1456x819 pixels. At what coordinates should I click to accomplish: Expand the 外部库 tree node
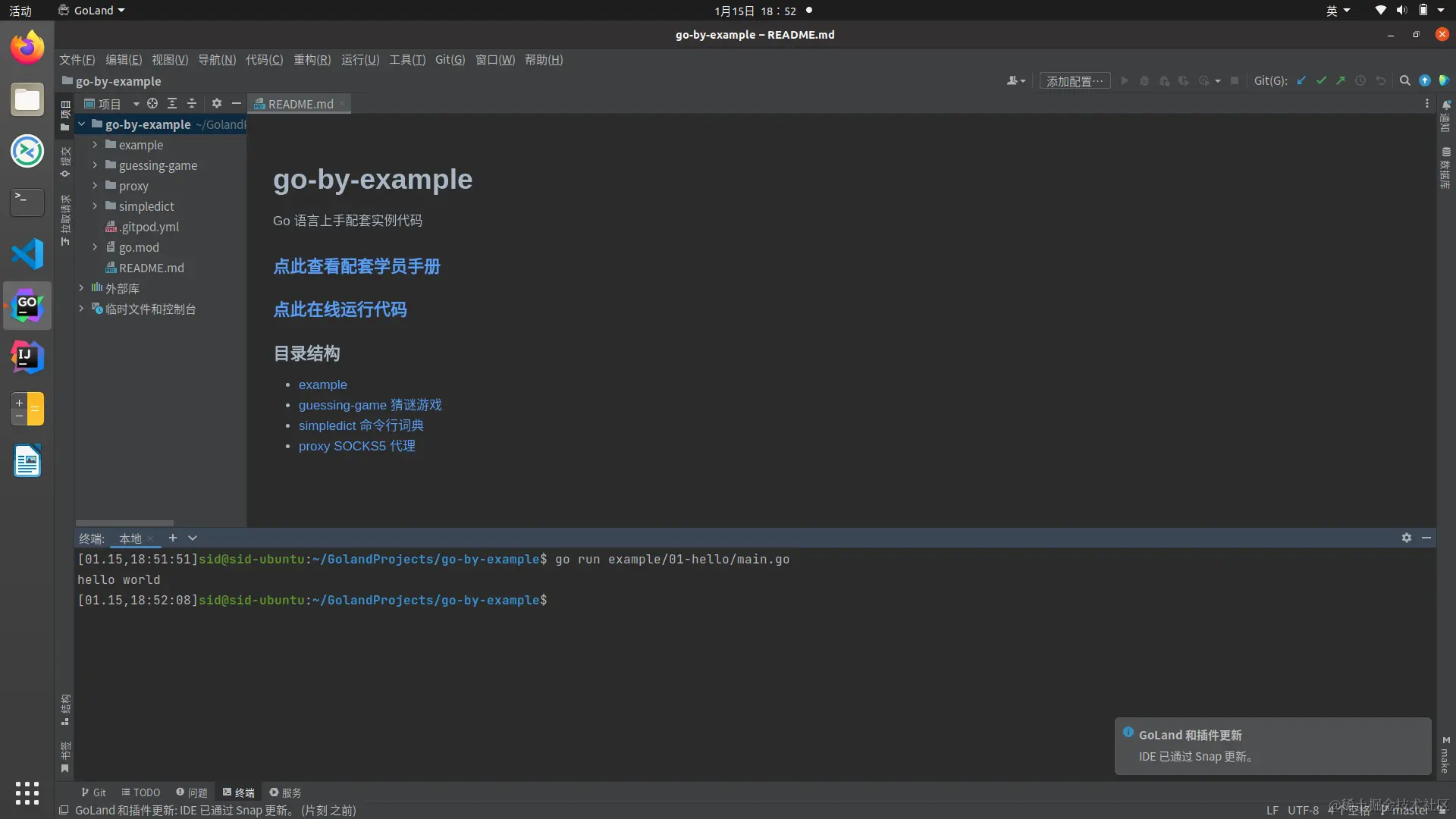pyautogui.click(x=81, y=288)
